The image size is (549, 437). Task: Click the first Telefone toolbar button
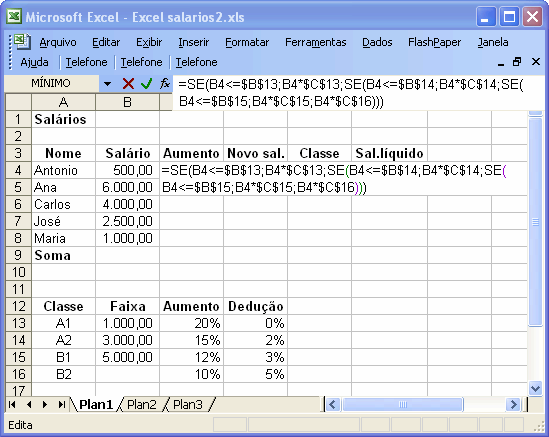86,62
